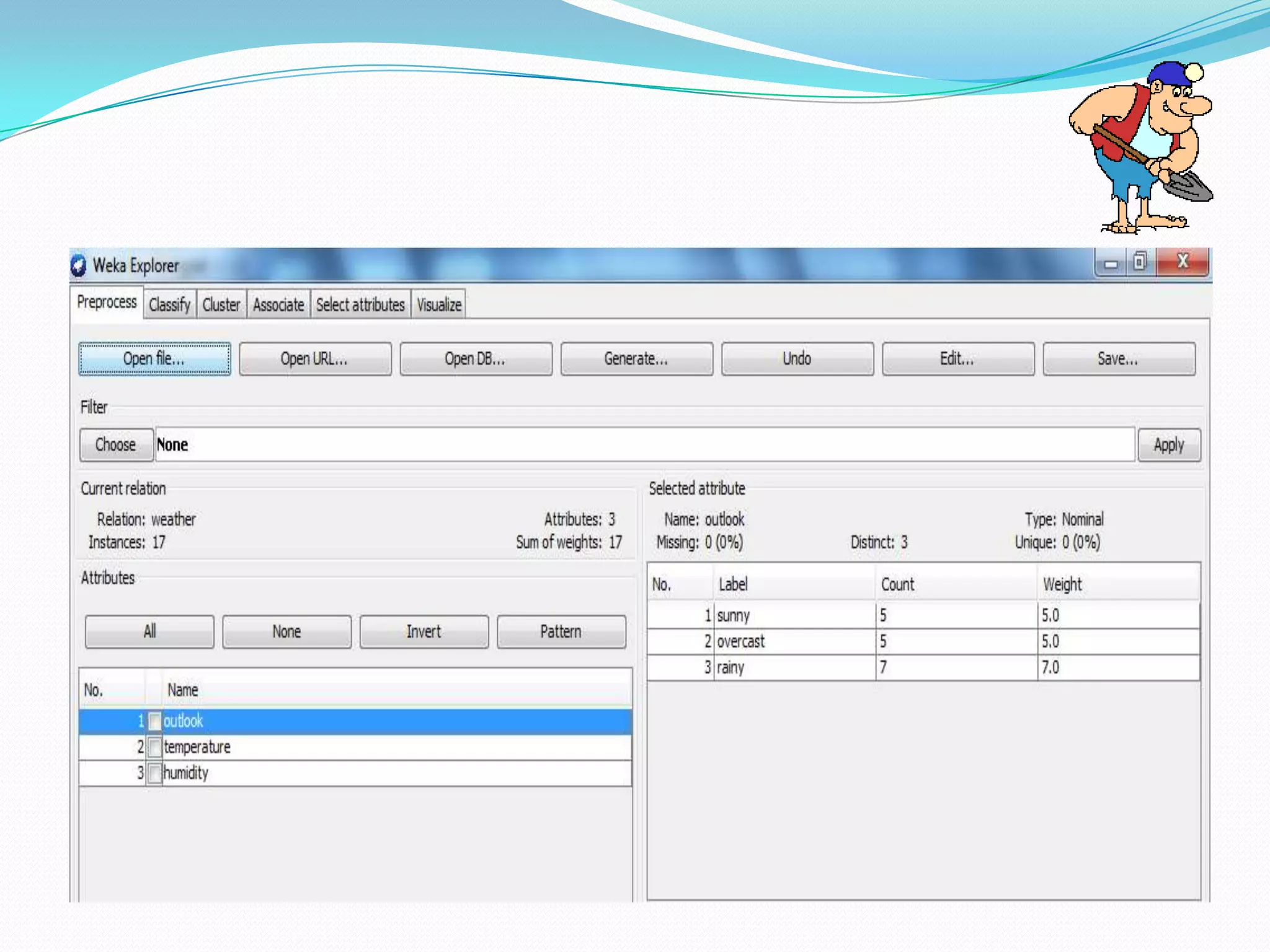This screenshot has width=1270, height=952.
Task: Click the Open URL... button
Action: pyautogui.click(x=315, y=359)
